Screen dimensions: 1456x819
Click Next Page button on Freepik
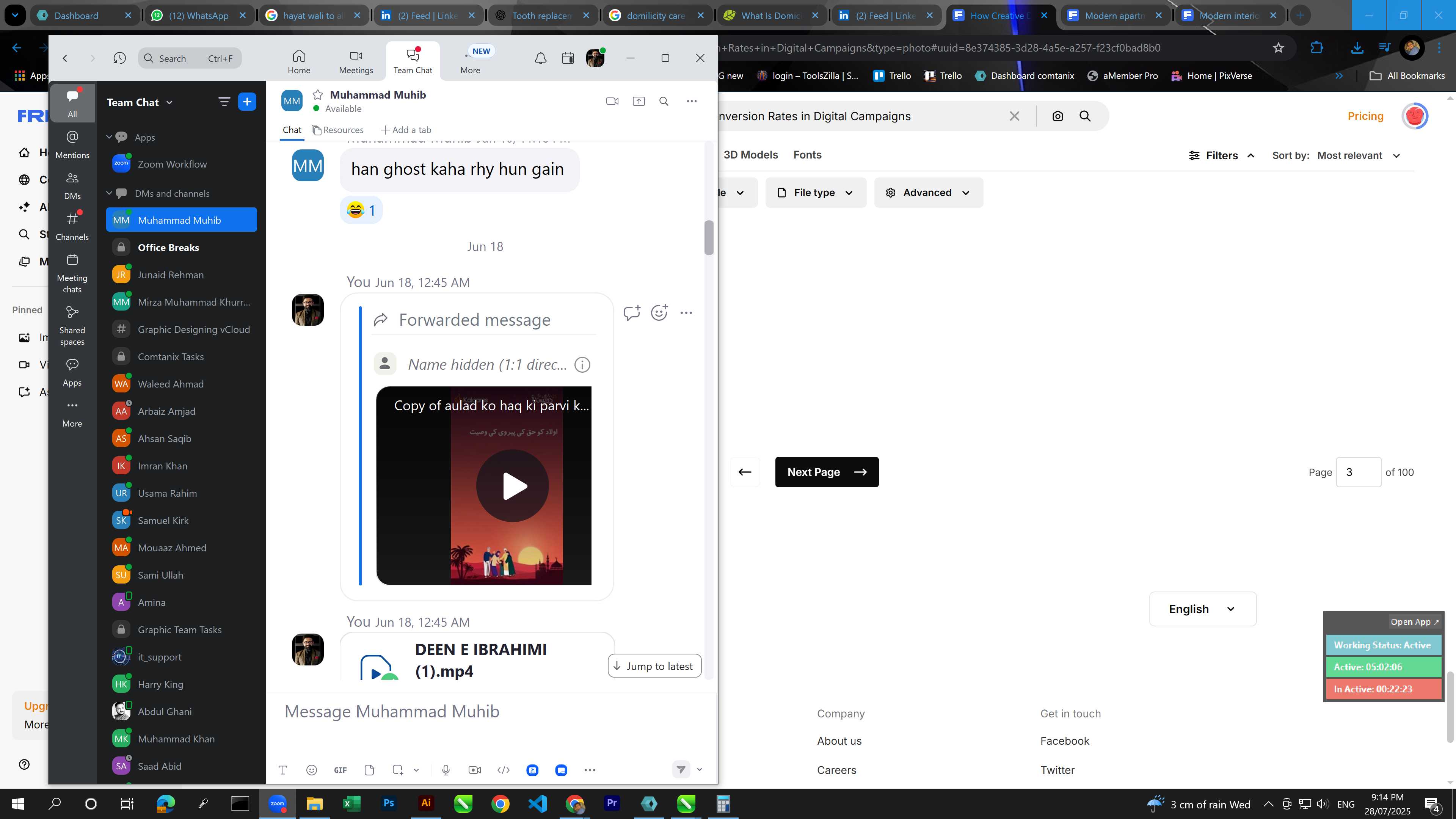click(827, 472)
